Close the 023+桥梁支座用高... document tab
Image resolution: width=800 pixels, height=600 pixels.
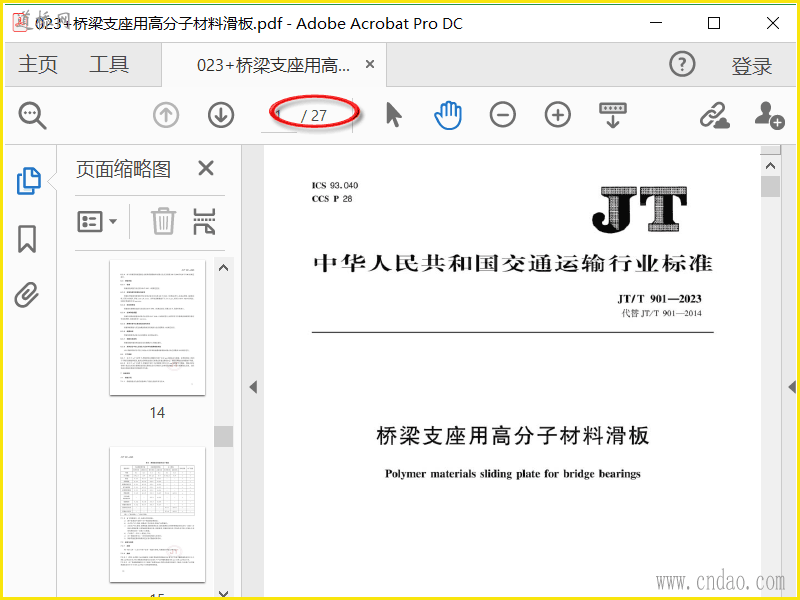[x=370, y=64]
